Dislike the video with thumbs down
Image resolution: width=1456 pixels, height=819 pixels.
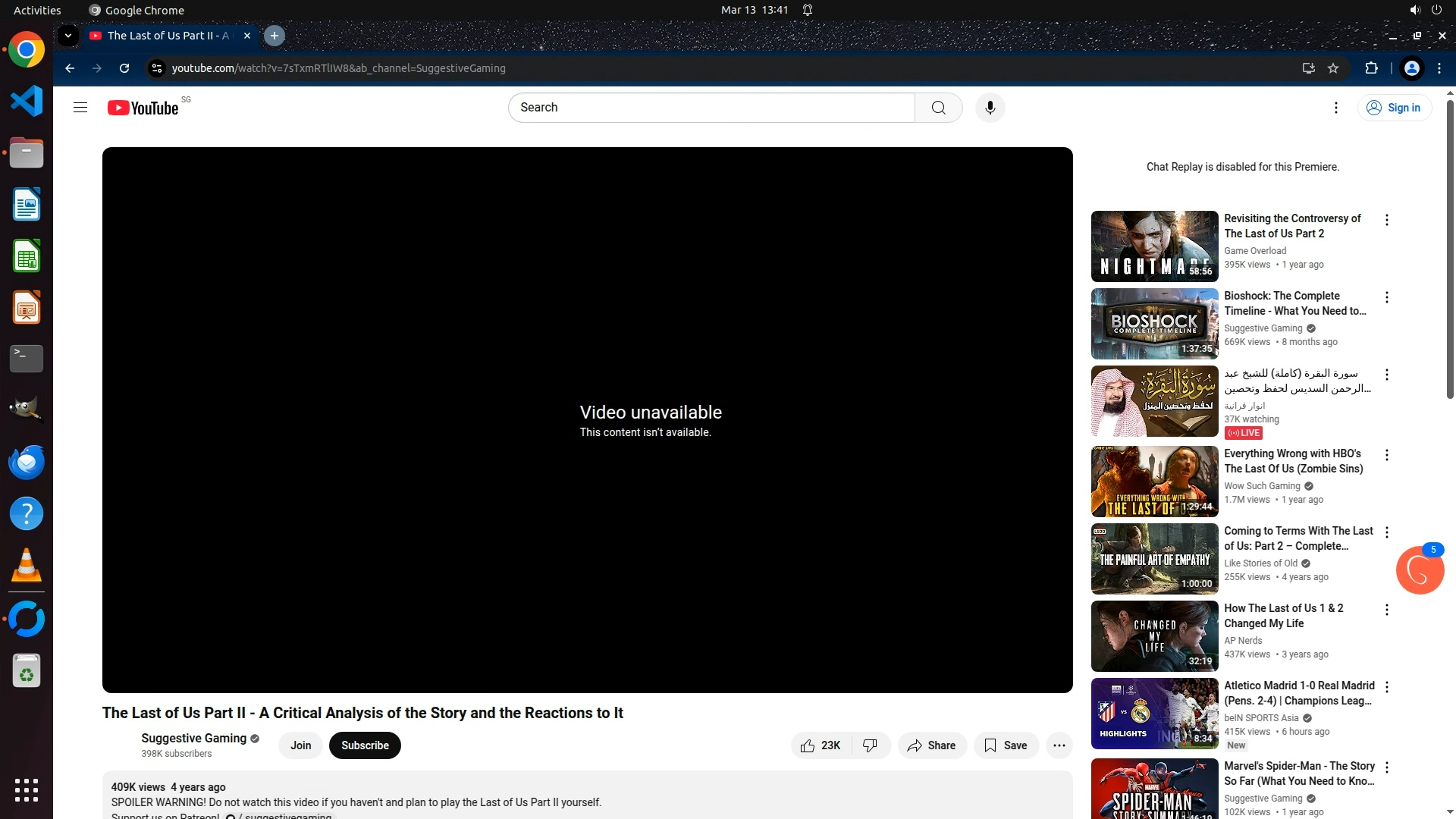point(871,745)
